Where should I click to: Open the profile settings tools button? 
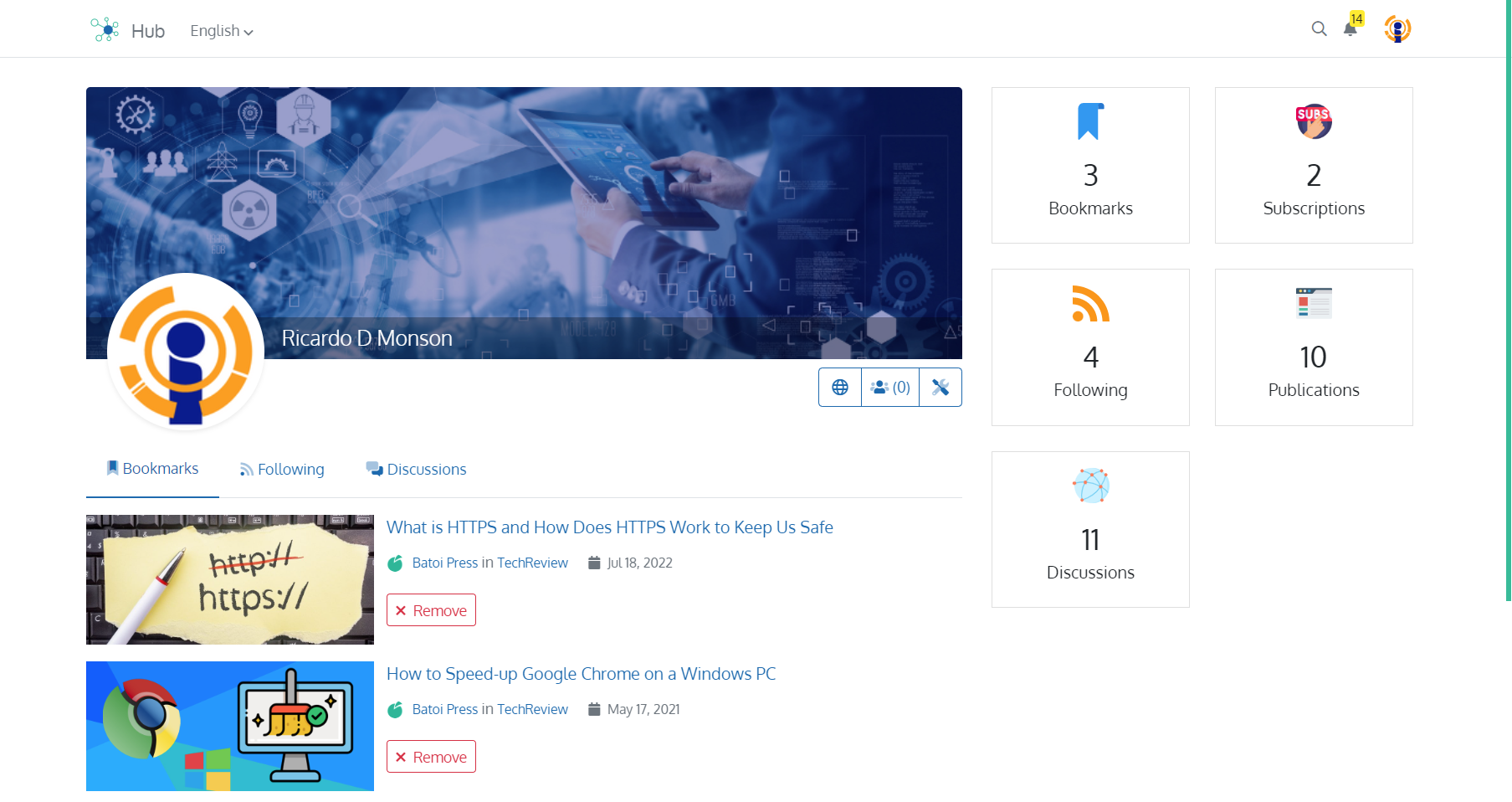pos(941,388)
